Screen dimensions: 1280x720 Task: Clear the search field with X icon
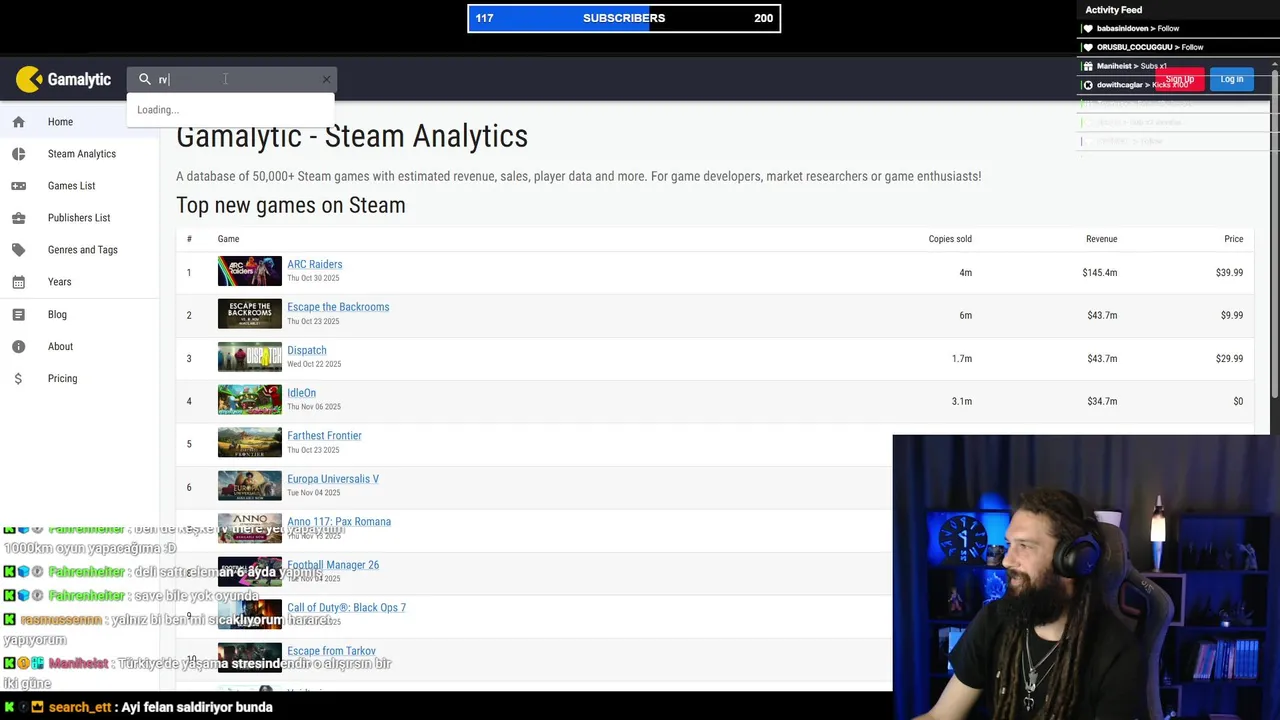[x=326, y=79]
